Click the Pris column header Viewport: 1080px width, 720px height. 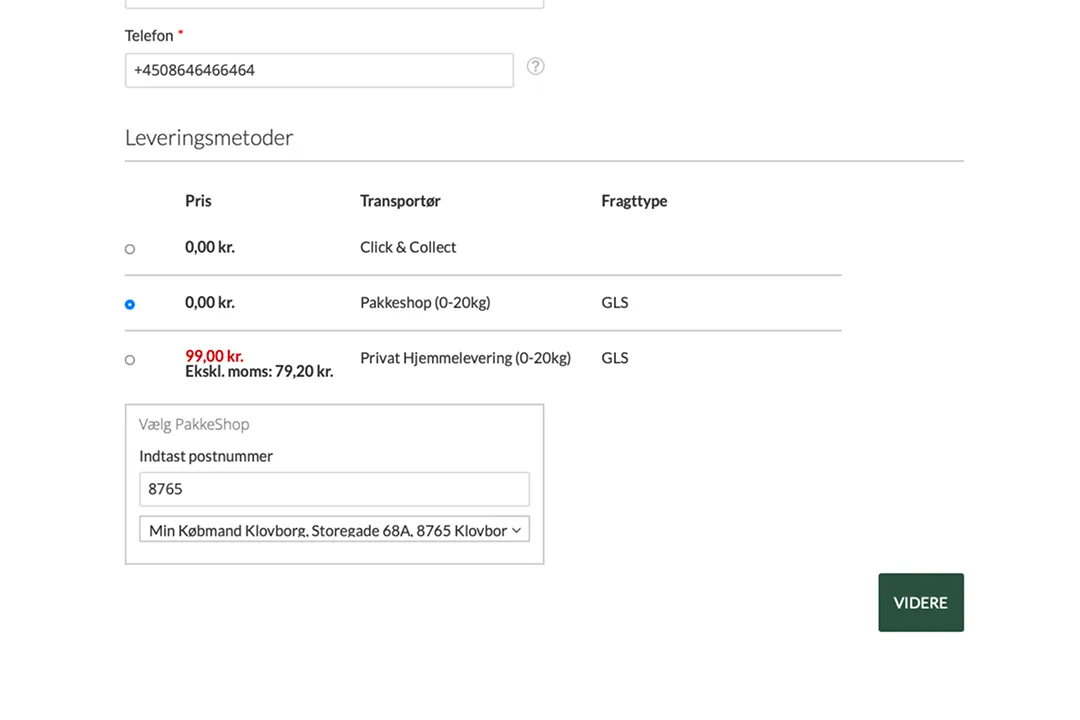coord(198,200)
